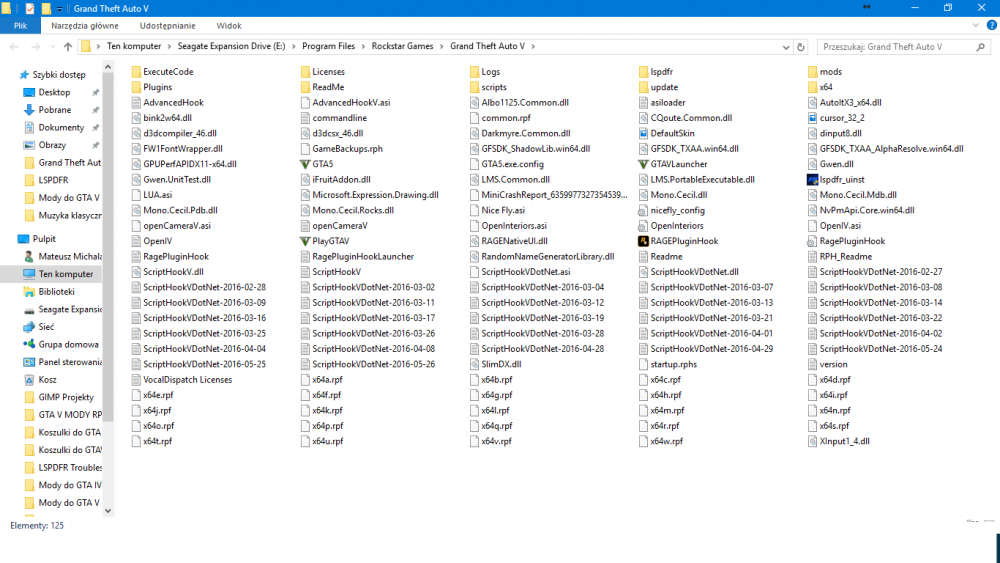Image resolution: width=1000 pixels, height=563 pixels.
Task: Select the DefaultSkin file icon
Action: 643,133
